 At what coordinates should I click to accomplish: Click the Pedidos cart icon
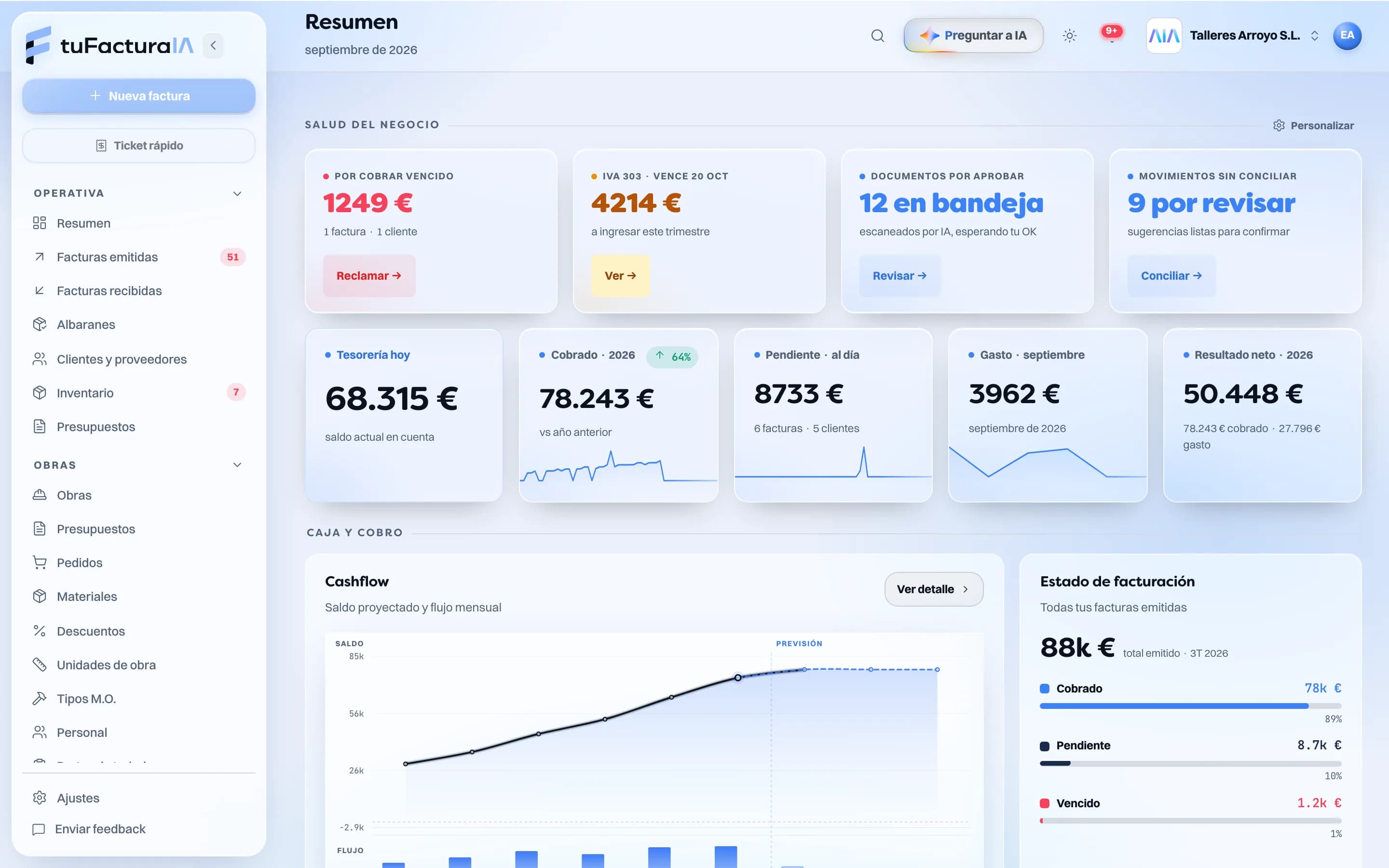[40, 563]
